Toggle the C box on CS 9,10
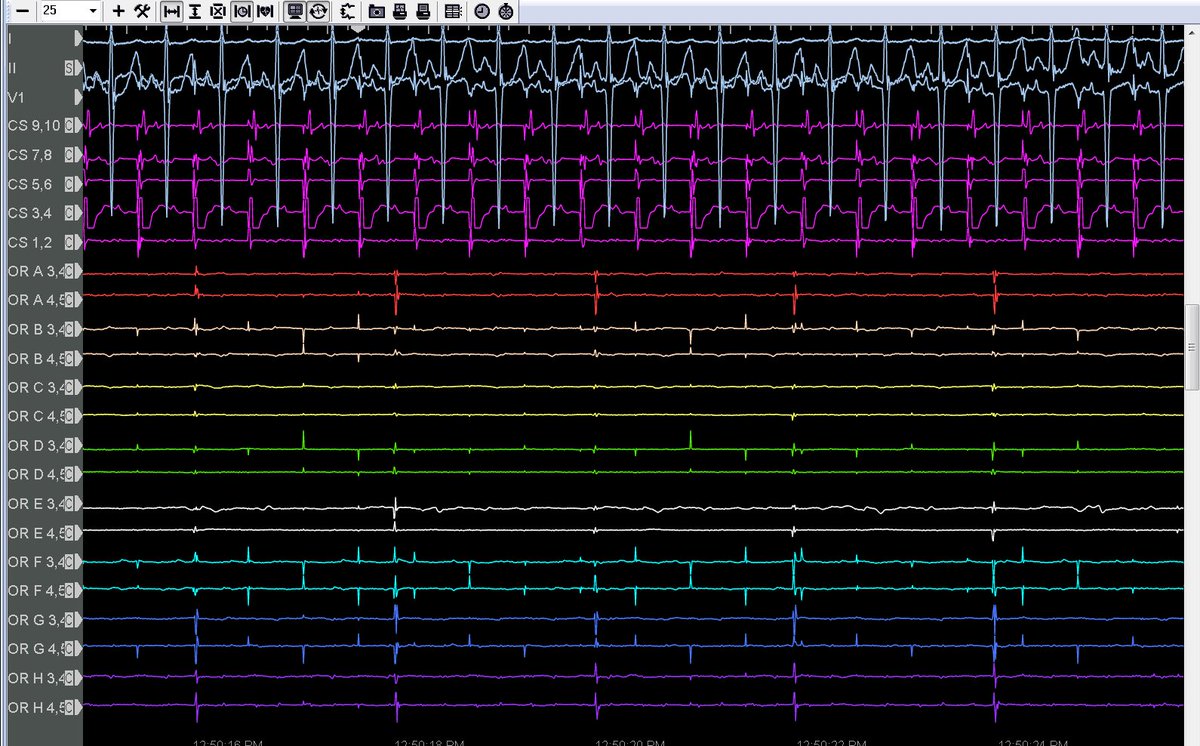 click(x=69, y=126)
